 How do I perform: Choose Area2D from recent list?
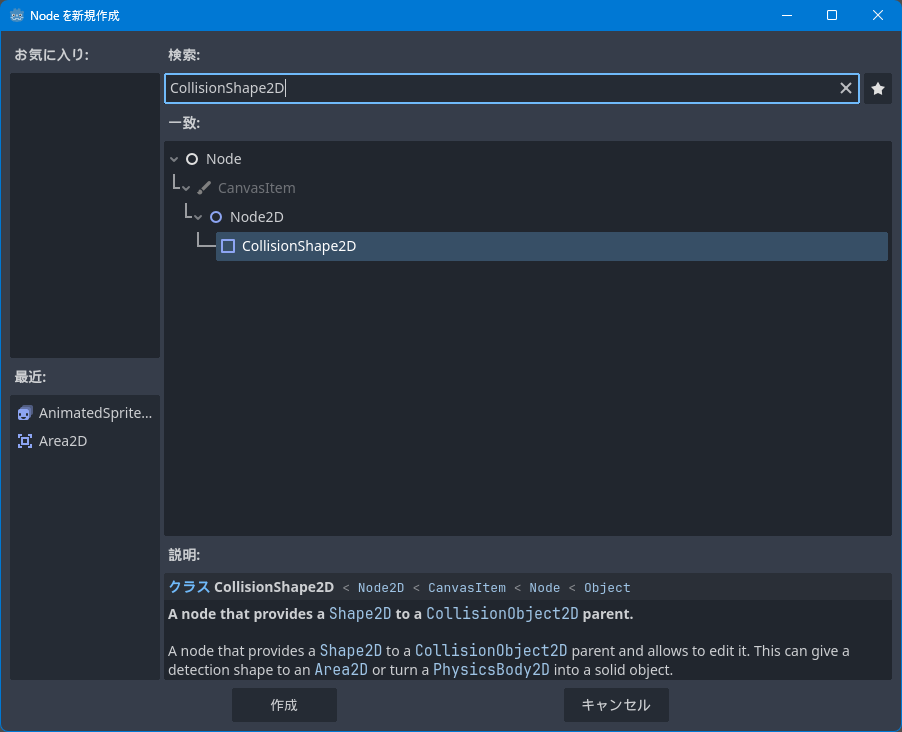[x=85, y=441]
